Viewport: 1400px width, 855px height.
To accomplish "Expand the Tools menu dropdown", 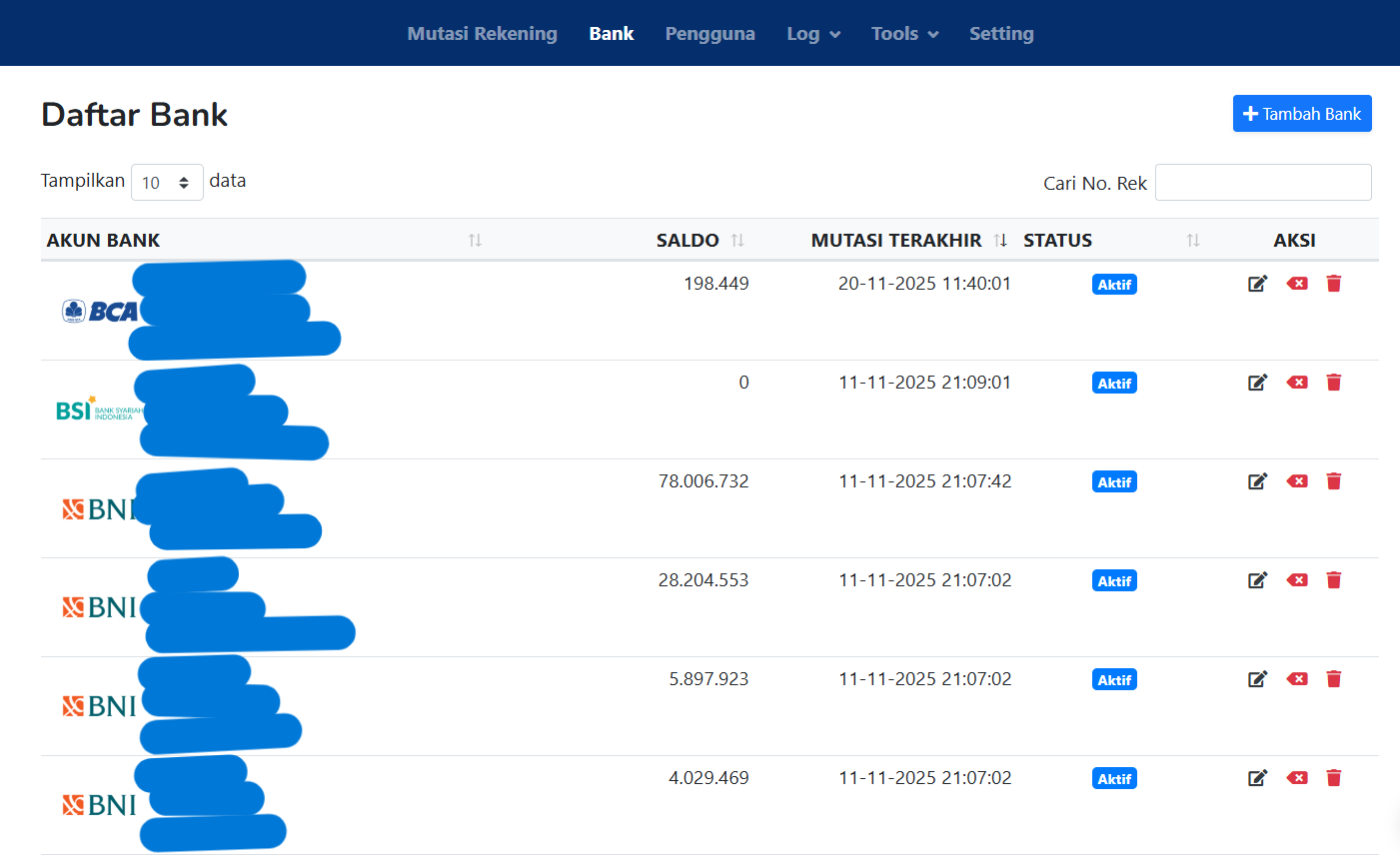I will pyautogui.click(x=904, y=34).
